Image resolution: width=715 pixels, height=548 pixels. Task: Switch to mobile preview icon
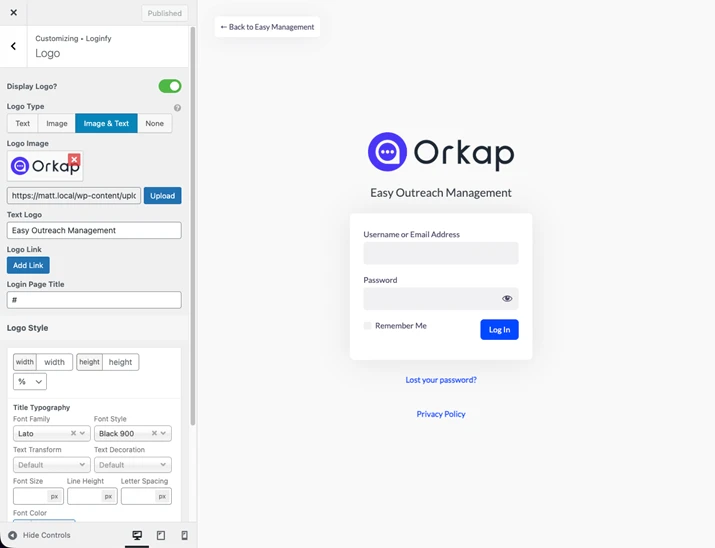tap(185, 535)
